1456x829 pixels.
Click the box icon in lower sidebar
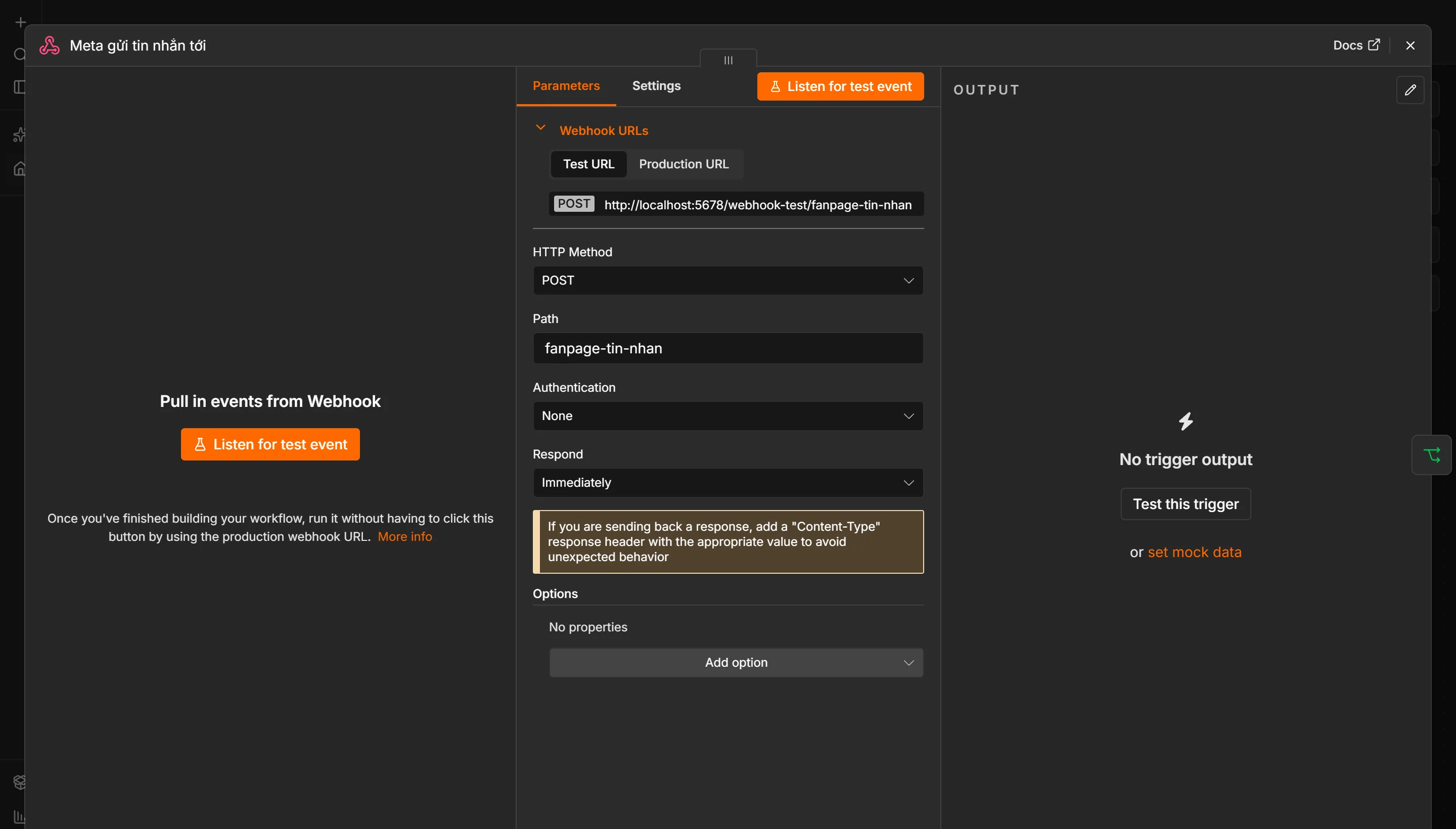pyautogui.click(x=19, y=782)
